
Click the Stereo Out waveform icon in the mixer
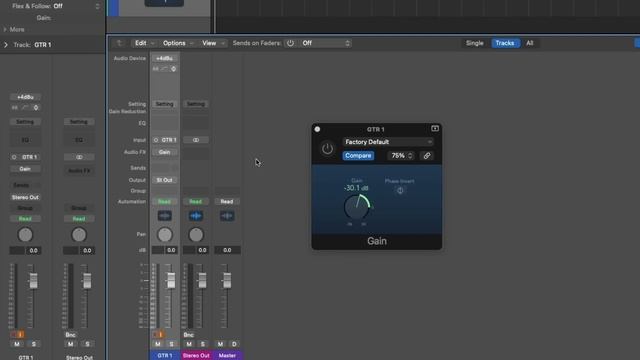tap(196, 216)
